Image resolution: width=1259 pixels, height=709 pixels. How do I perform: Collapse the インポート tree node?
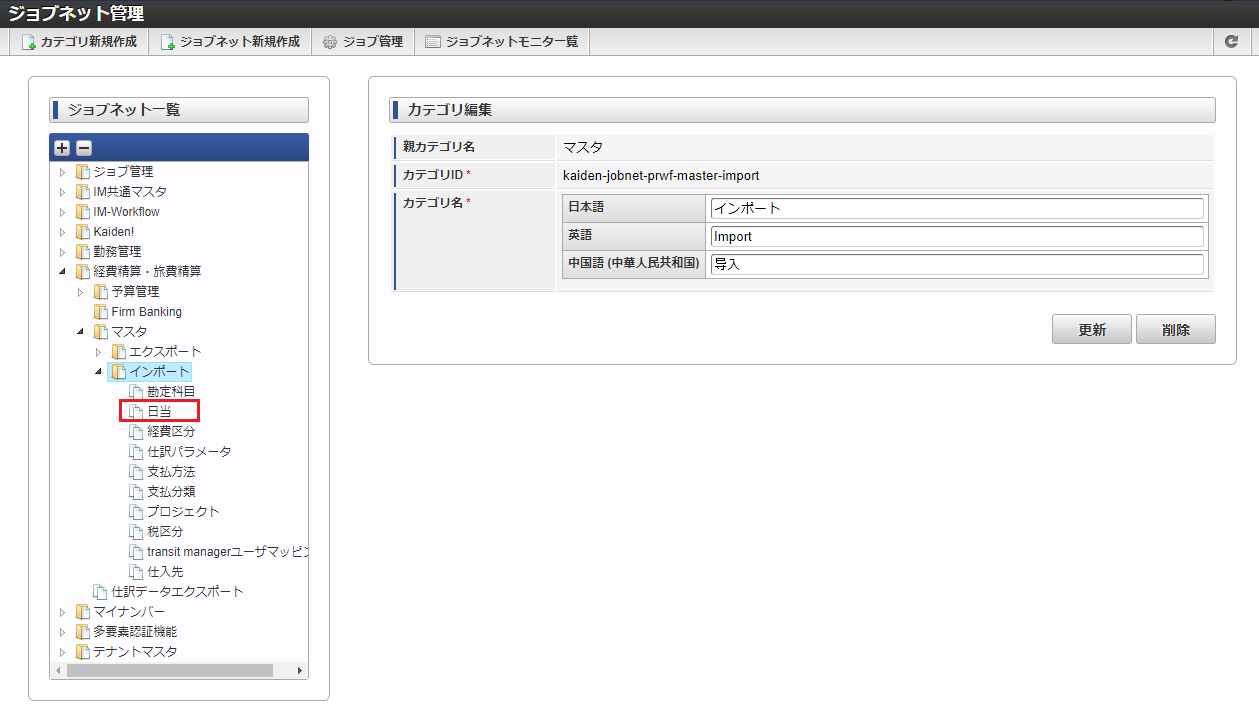[98, 372]
